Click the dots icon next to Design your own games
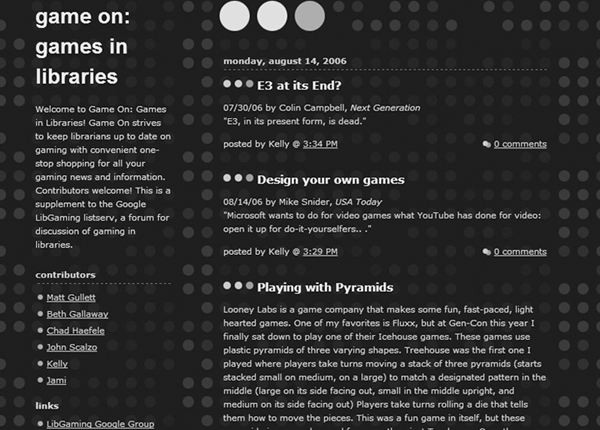This screenshot has height=430, width=600. click(x=238, y=179)
